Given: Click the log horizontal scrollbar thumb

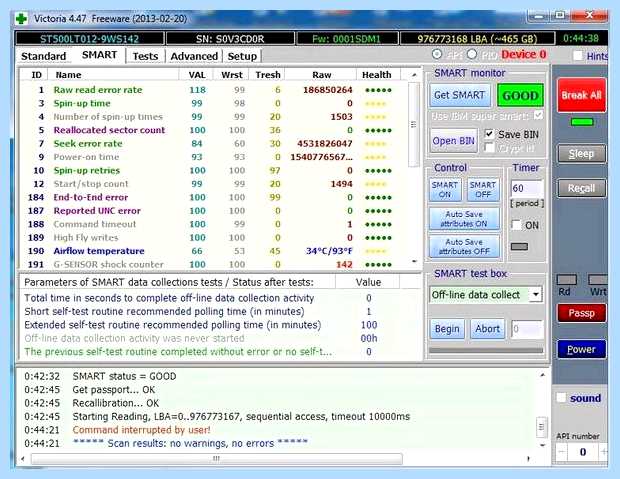Looking at the screenshot, I should pyautogui.click(x=217, y=459).
